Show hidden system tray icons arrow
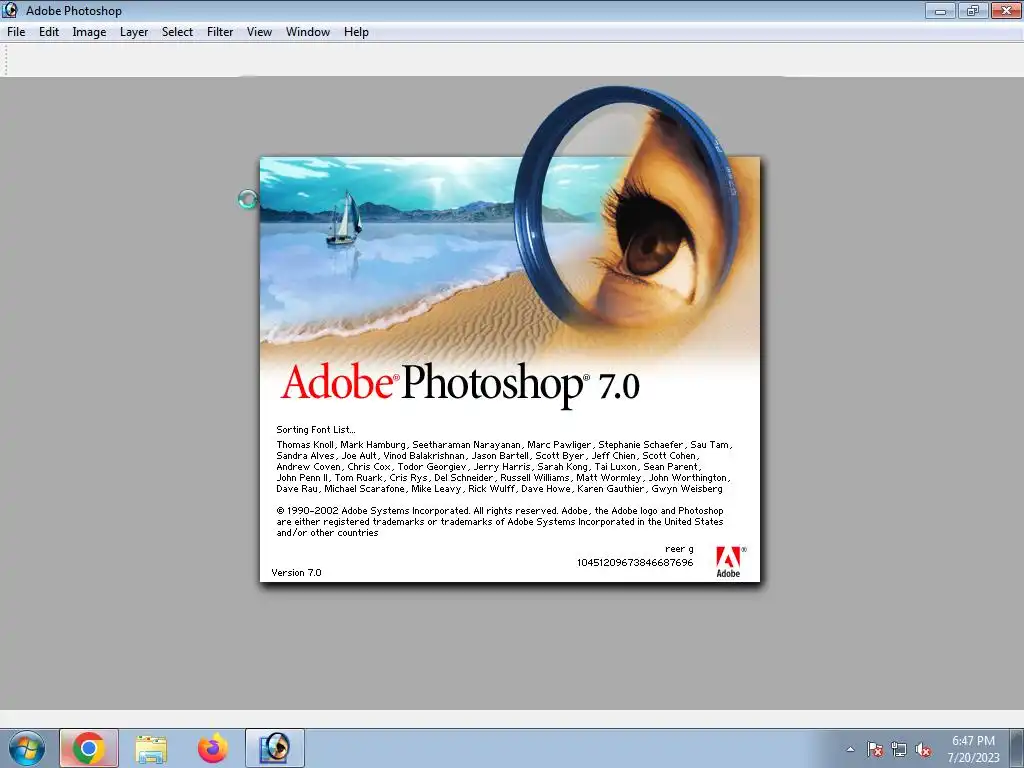Viewport: 1024px width, 768px height. tap(850, 749)
